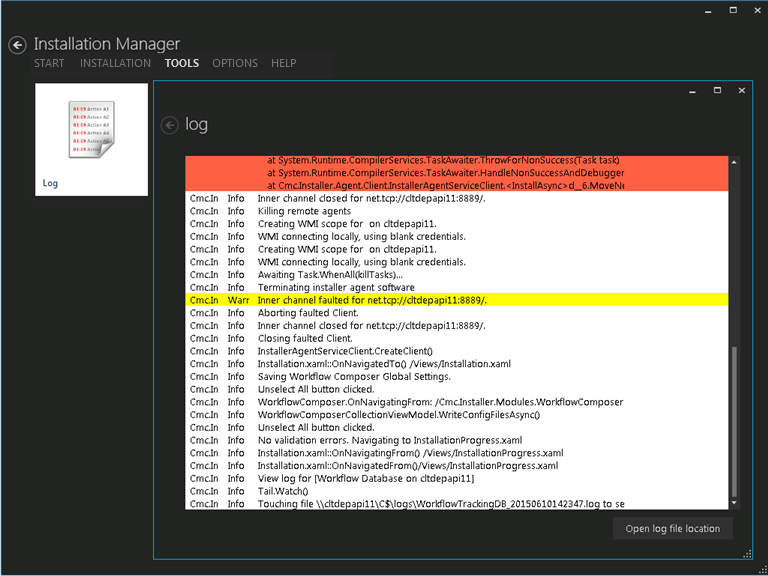Open the HELP tab
Image resolution: width=768 pixels, height=576 pixels.
pos(284,63)
